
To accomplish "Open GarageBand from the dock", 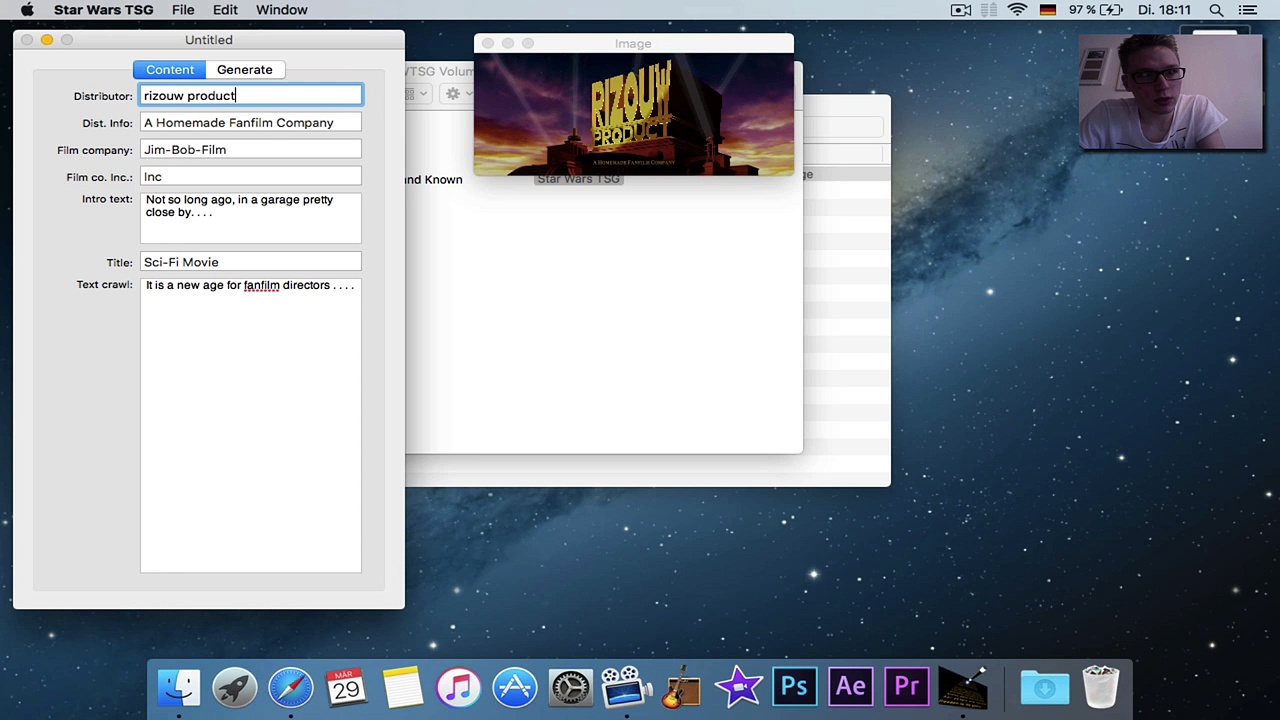I will coord(682,688).
